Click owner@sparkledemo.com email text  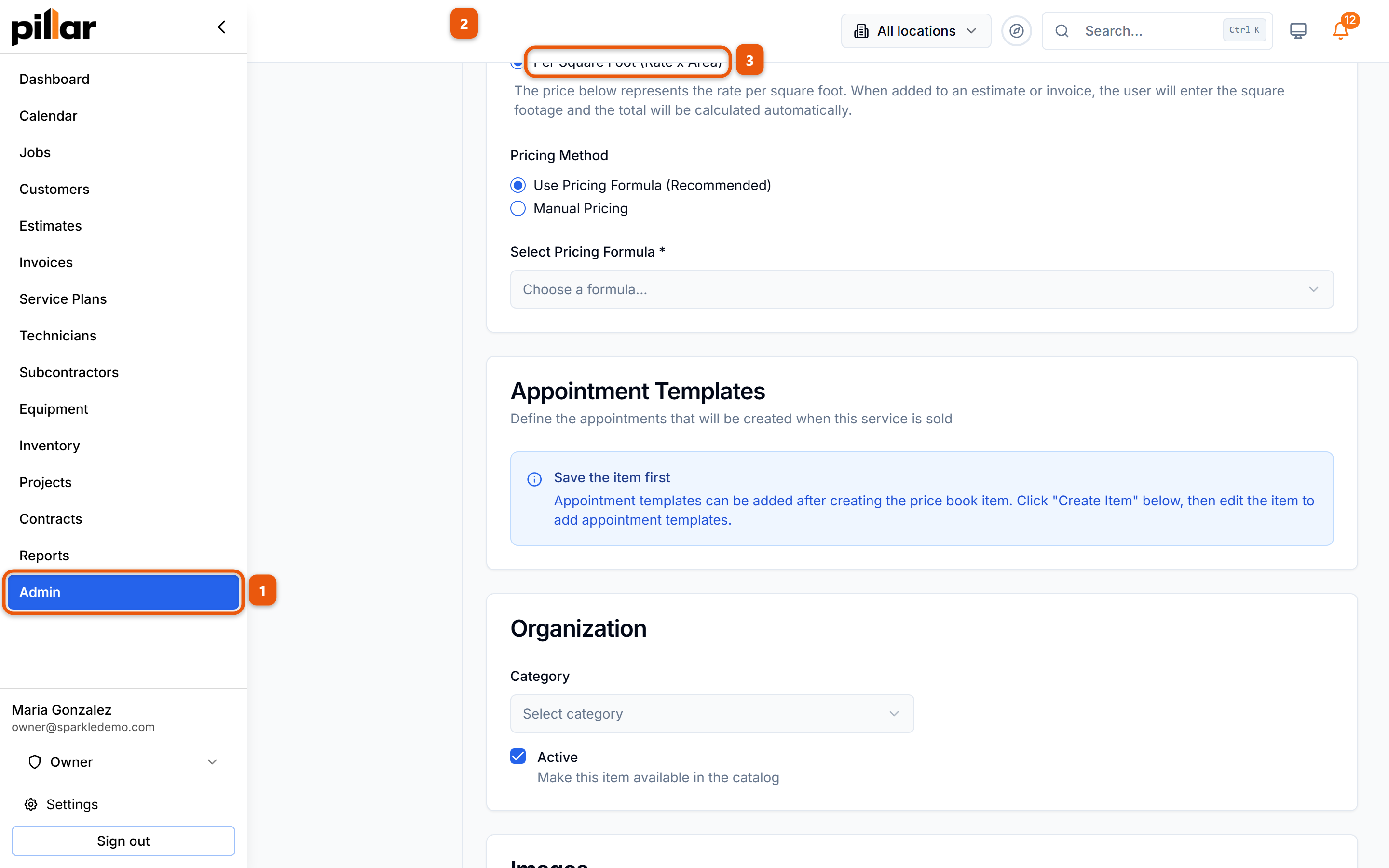[x=83, y=727]
